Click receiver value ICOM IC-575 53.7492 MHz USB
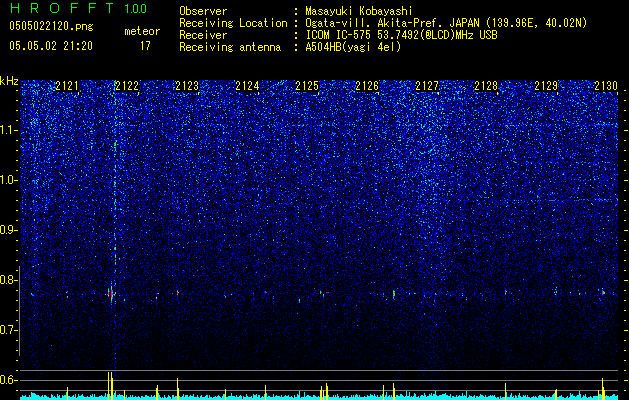629x400 pixels. [401, 35]
